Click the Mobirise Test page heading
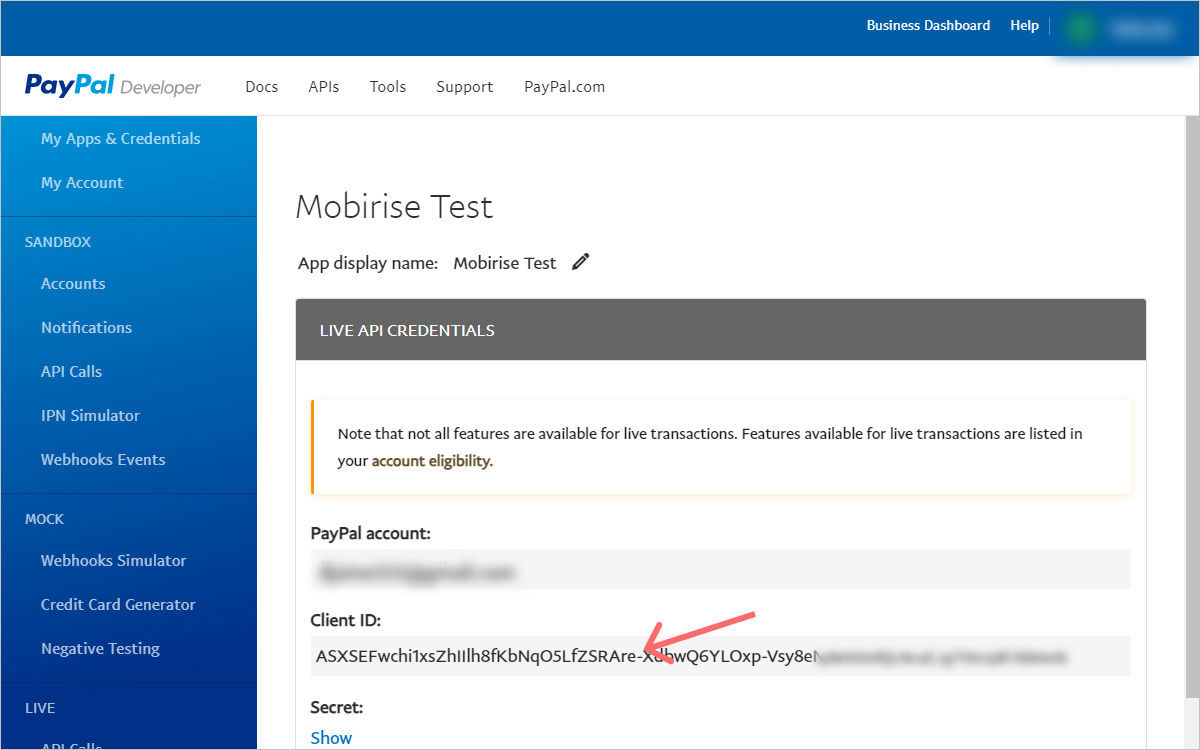1200x750 pixels. [394, 207]
